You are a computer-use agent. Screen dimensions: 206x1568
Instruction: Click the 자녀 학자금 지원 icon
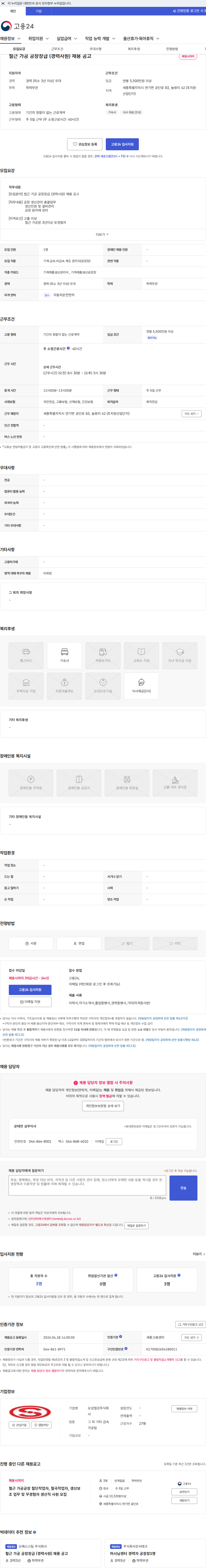tap(180, 655)
